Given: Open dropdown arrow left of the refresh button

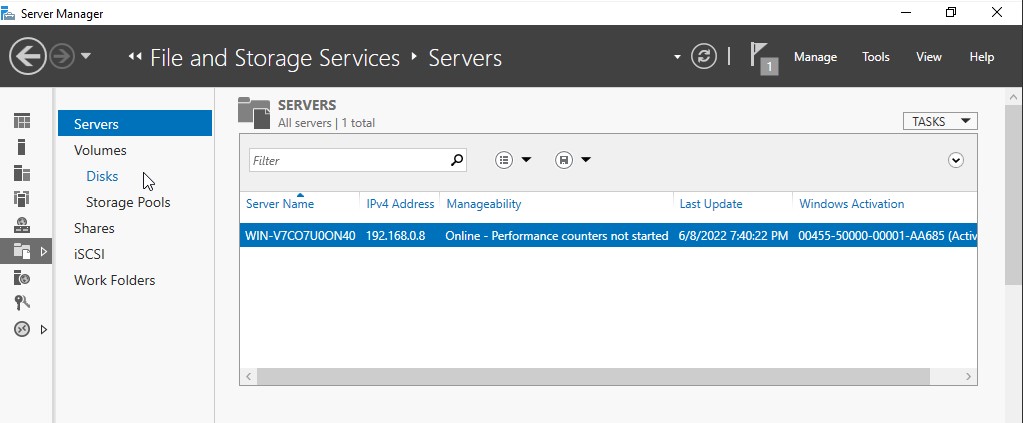Looking at the screenshot, I should point(677,57).
